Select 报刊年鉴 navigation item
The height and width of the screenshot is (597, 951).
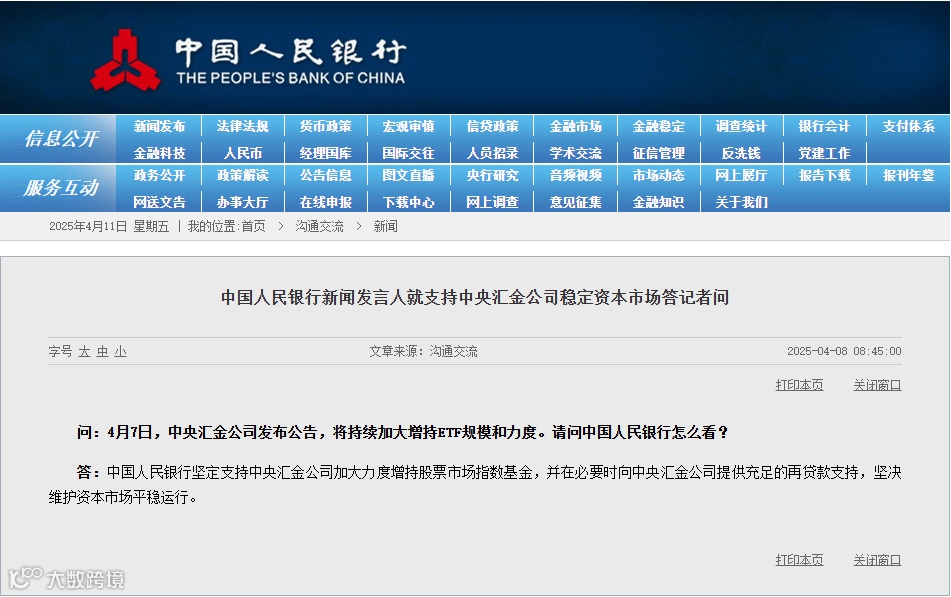pos(909,175)
